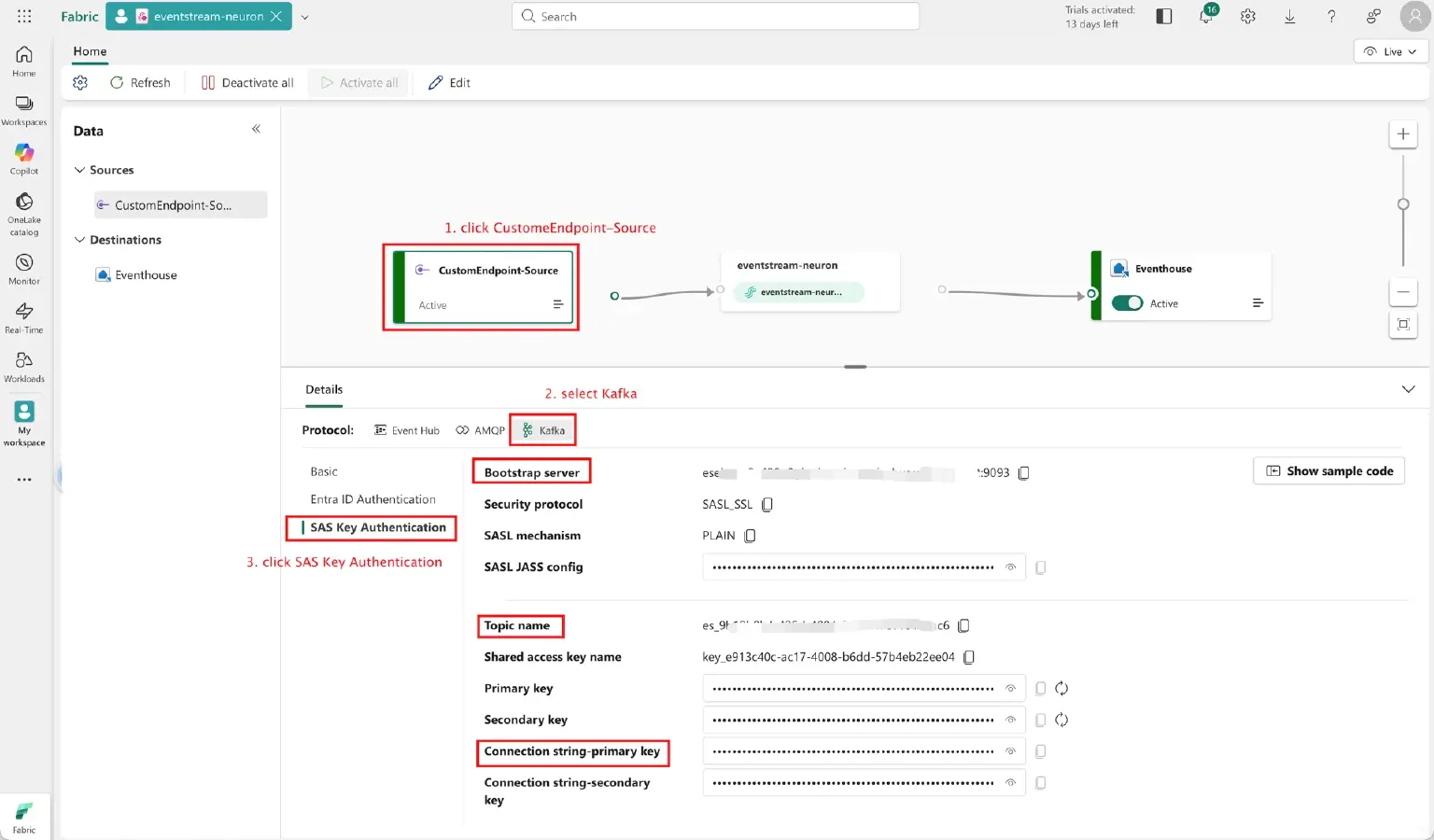This screenshot has width=1434, height=840.
Task: Reveal the SASL JASS config value
Action: point(1010,567)
